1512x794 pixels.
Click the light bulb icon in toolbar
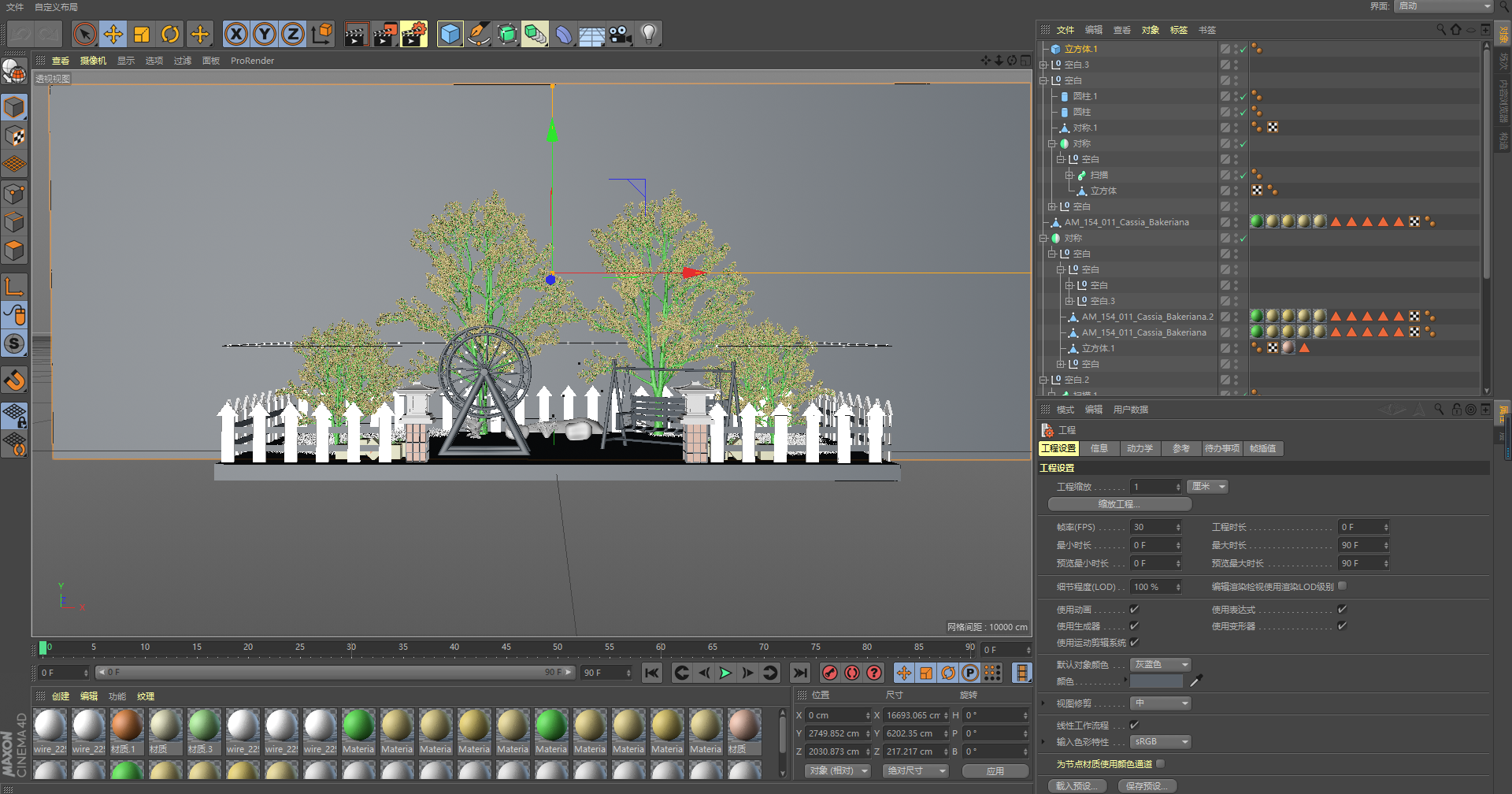649,34
